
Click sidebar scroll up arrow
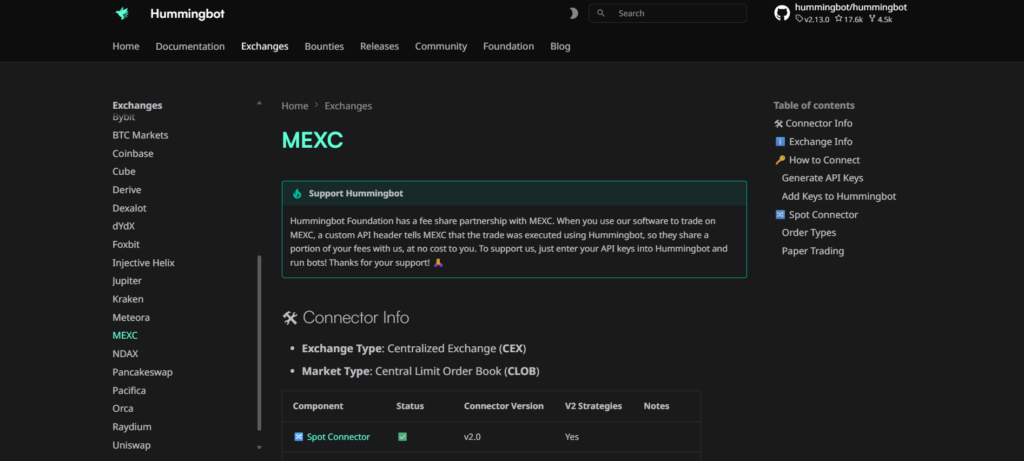[x=259, y=103]
